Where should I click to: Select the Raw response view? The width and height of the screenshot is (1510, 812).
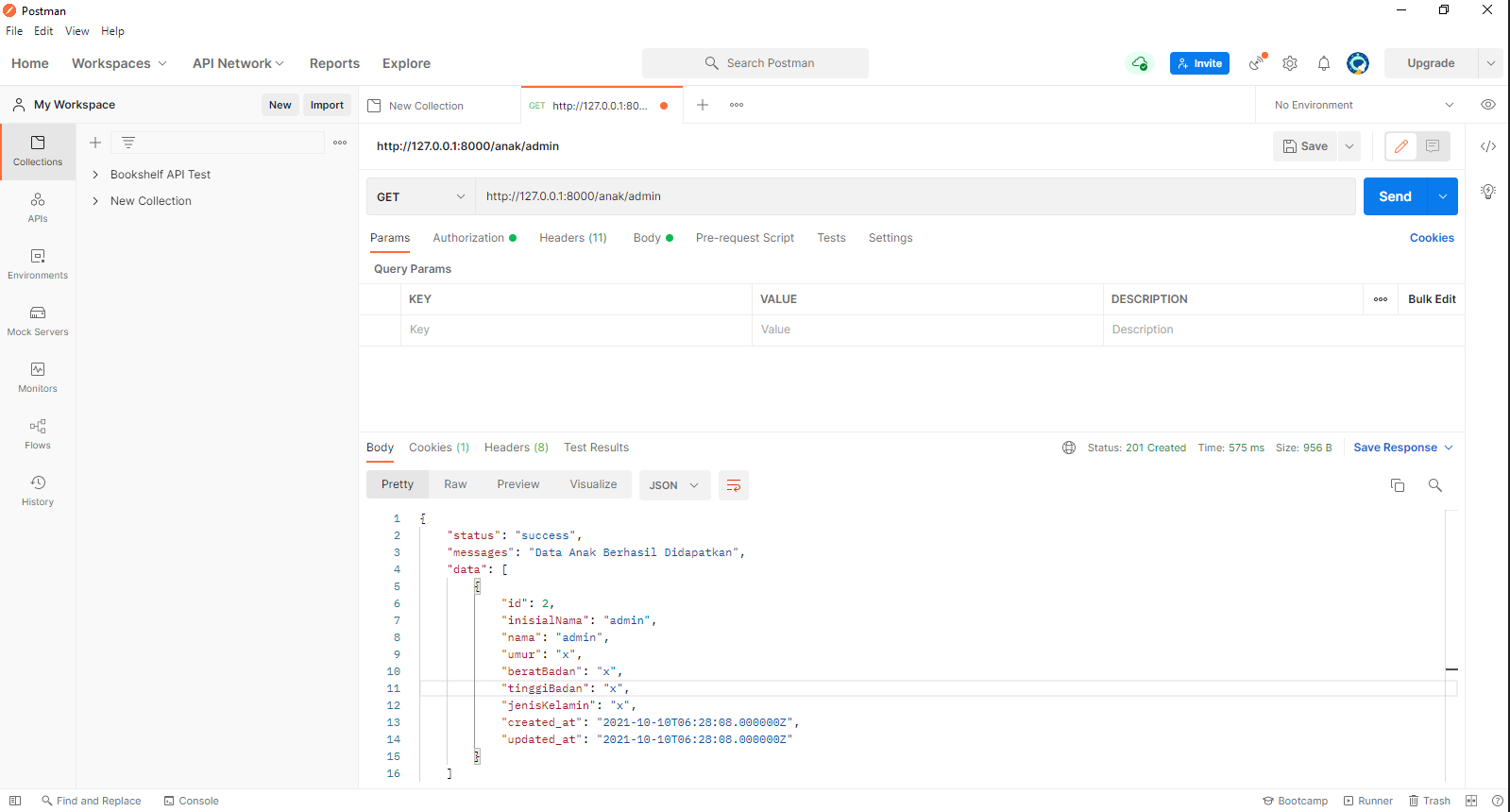click(455, 484)
